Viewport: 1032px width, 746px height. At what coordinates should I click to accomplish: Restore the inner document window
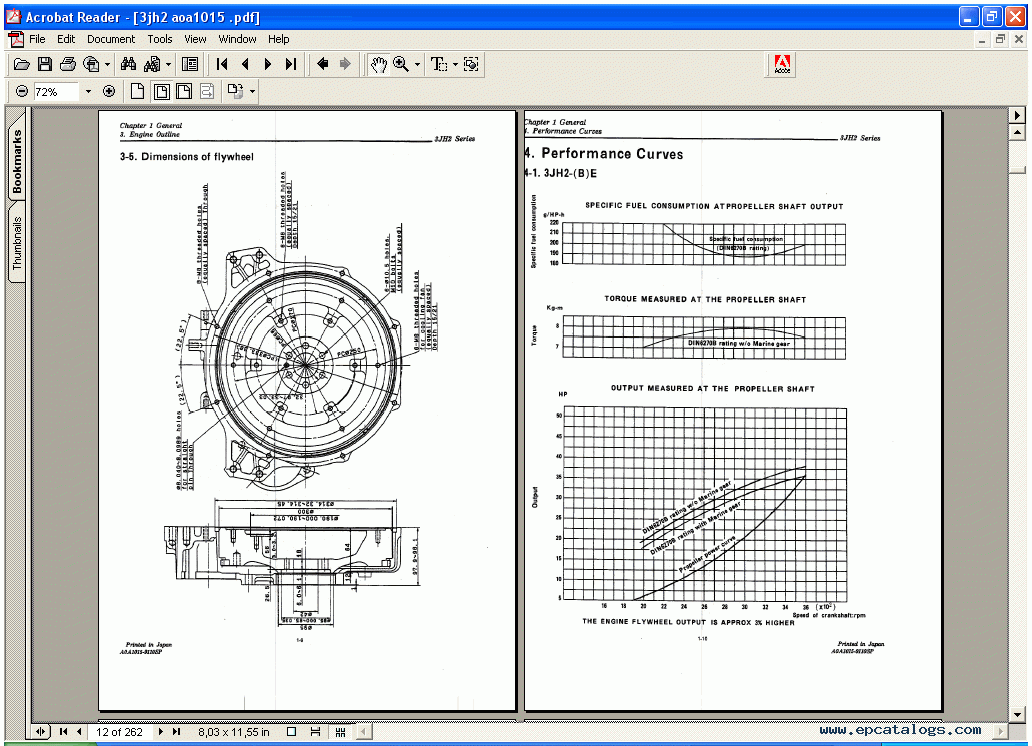pyautogui.click(x=1000, y=40)
